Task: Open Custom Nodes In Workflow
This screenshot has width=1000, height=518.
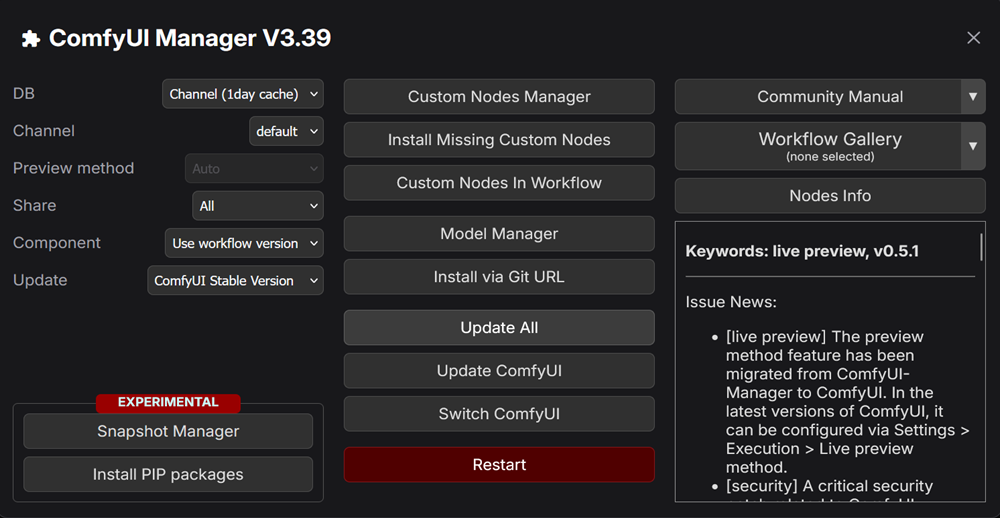Action: (x=499, y=182)
